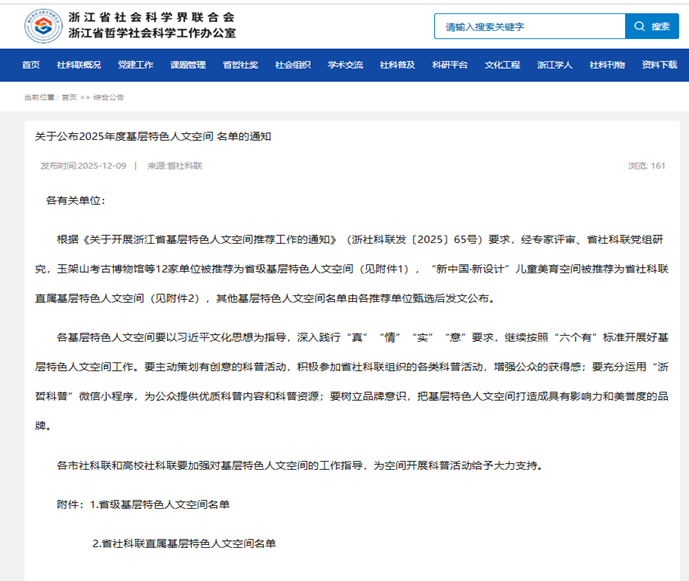This screenshot has height=581, width=689.
Task: Open the 社会组织 navigation item
Action: 293,65
